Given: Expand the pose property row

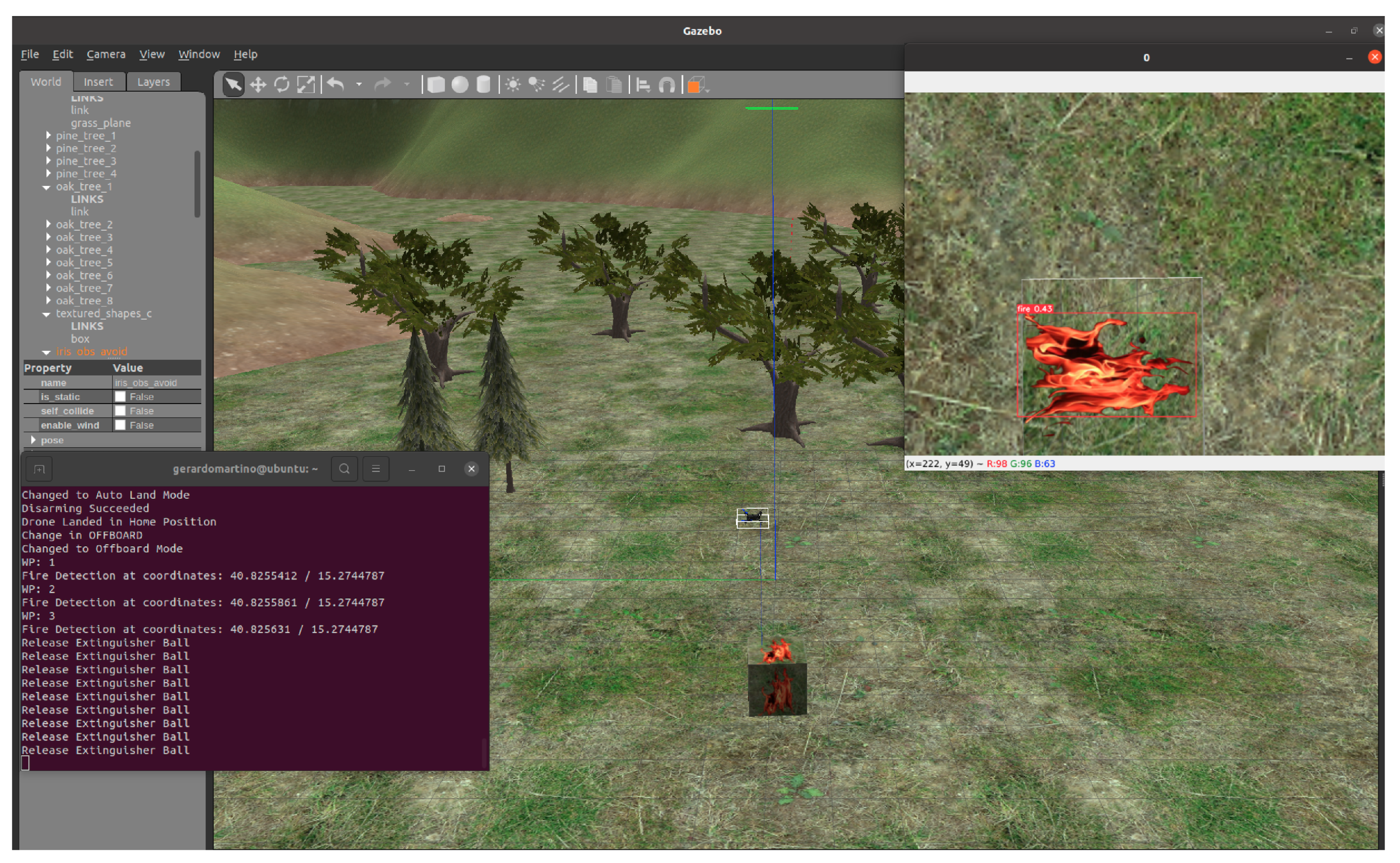Looking at the screenshot, I should click(x=33, y=440).
